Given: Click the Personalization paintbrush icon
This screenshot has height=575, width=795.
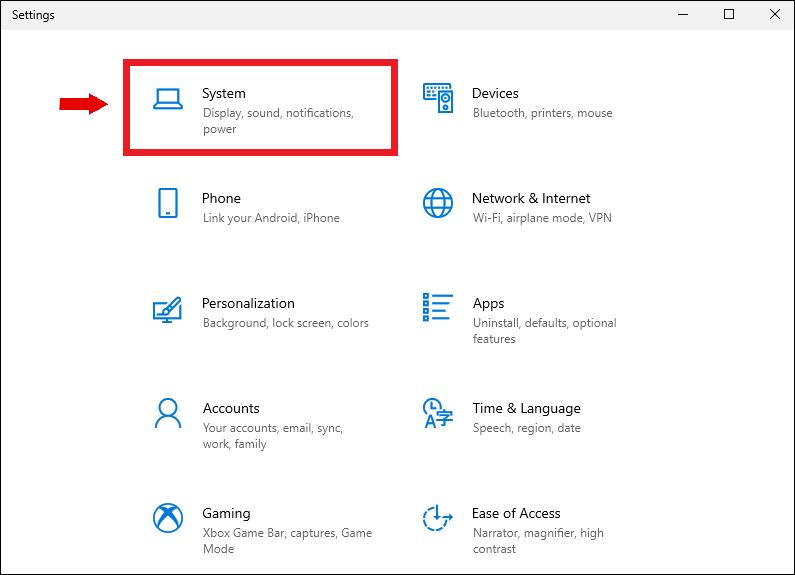Looking at the screenshot, I should [x=168, y=308].
